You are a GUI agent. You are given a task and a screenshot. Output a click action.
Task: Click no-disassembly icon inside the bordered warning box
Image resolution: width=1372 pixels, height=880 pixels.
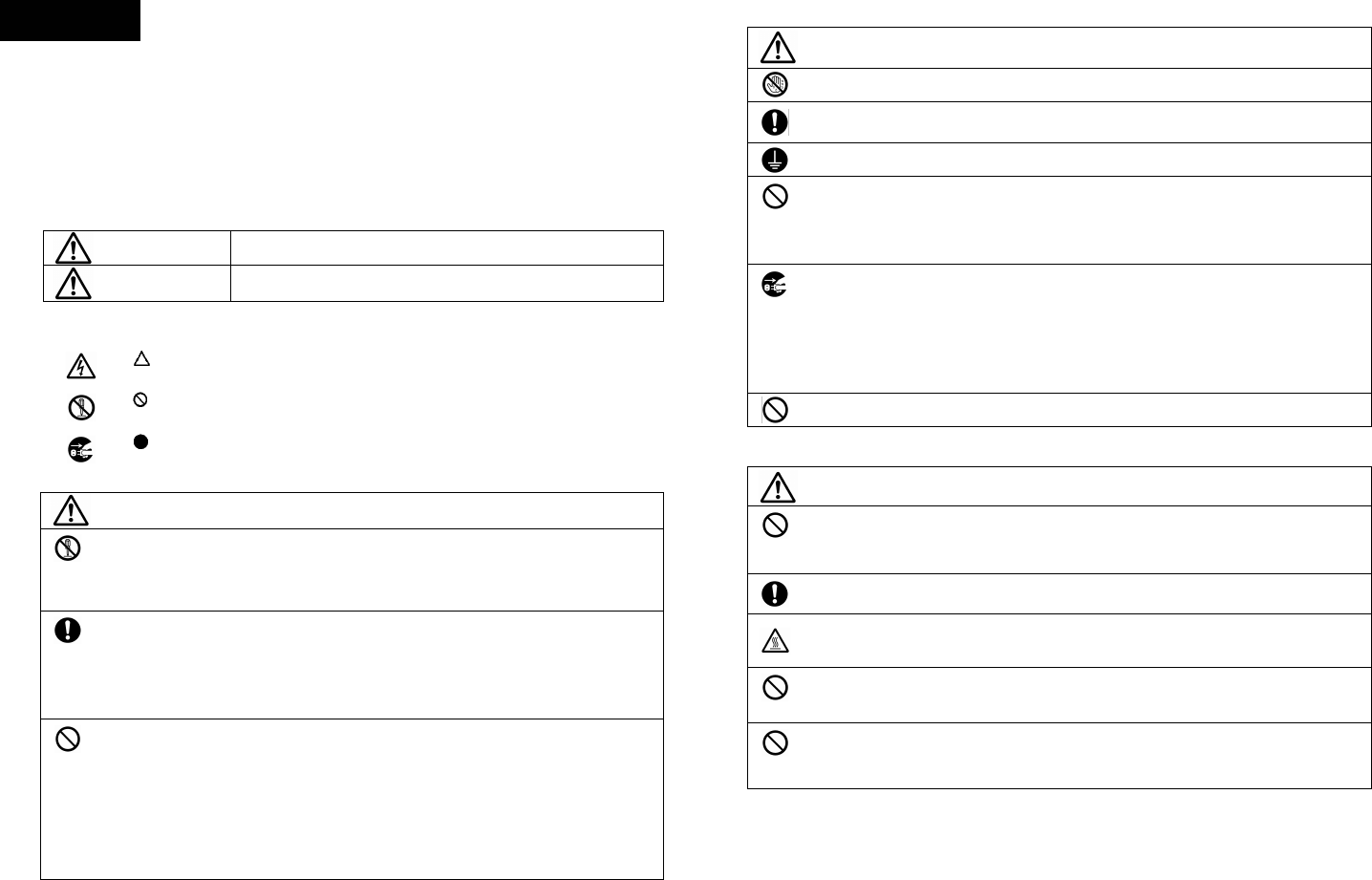pyautogui.click(x=69, y=548)
